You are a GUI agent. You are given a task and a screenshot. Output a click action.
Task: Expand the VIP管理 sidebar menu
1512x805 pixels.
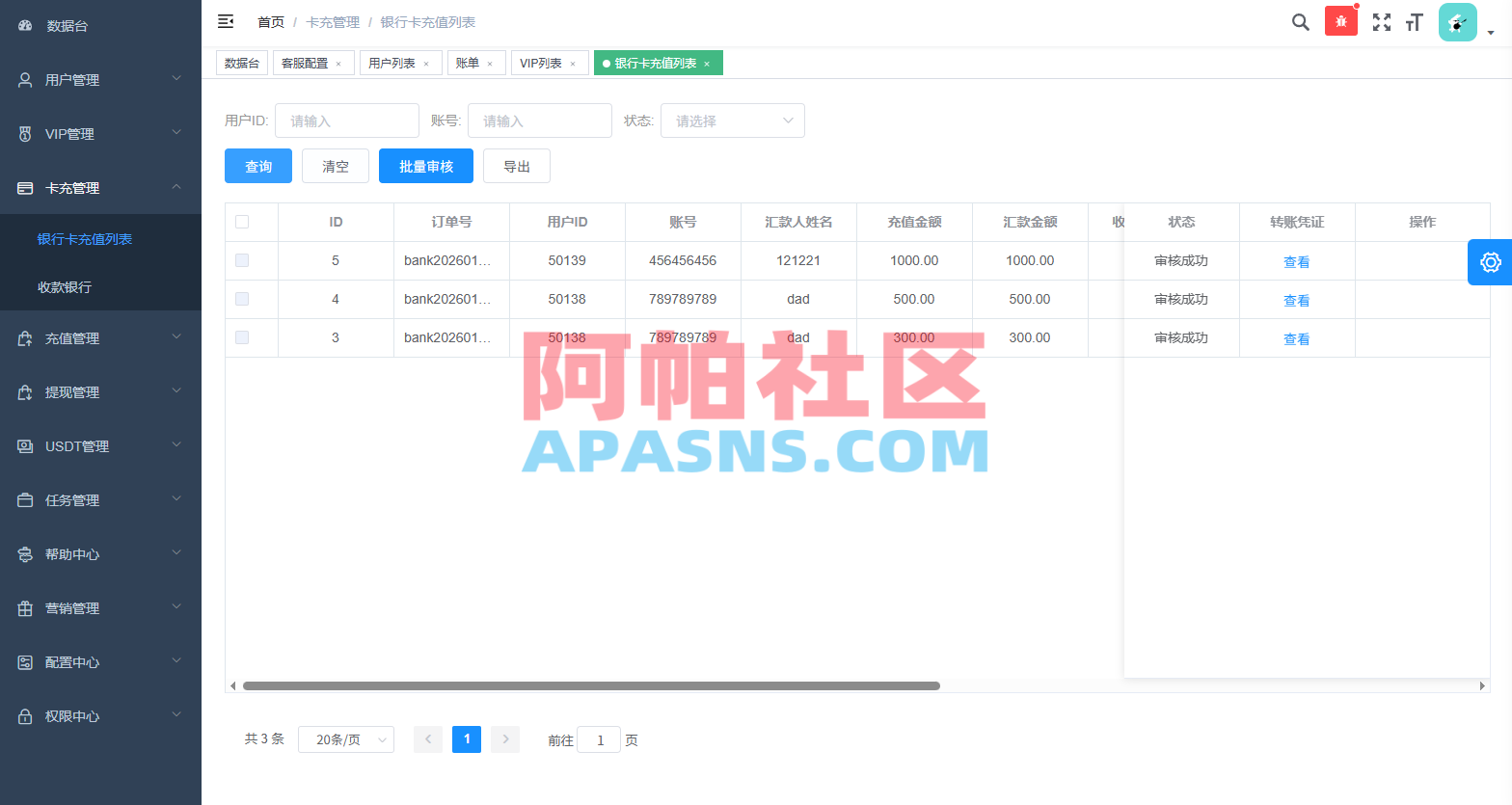coord(100,134)
